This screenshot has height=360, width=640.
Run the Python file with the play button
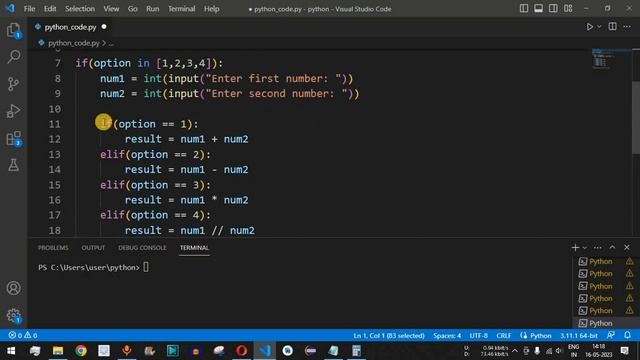[x=589, y=27]
